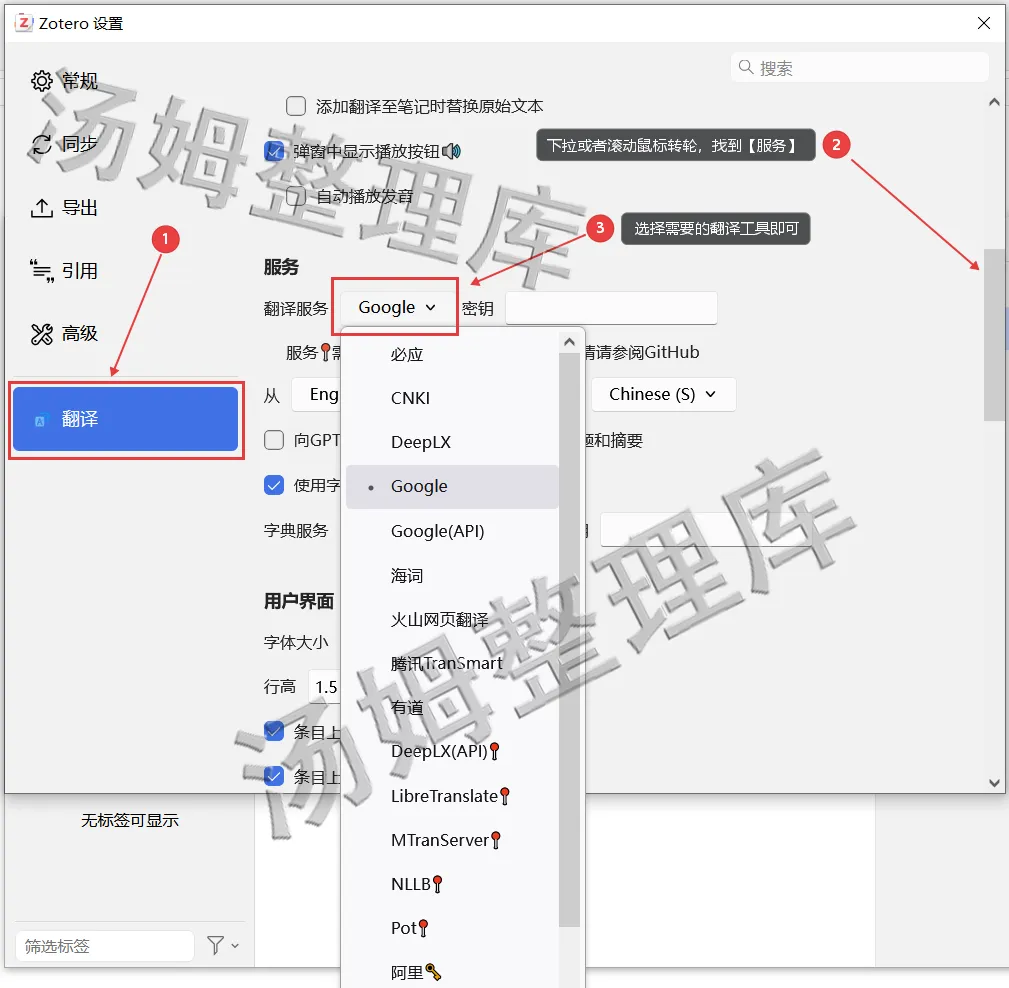Image resolution: width=1009 pixels, height=988 pixels.
Task: Choose DeepLX from the service list
Action: [452, 442]
